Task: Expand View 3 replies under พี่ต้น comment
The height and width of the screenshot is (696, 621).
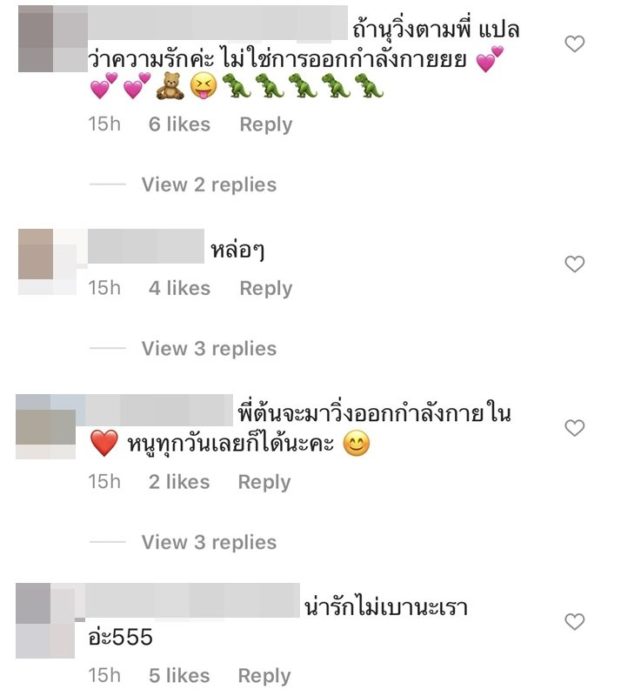Action: coord(209,542)
